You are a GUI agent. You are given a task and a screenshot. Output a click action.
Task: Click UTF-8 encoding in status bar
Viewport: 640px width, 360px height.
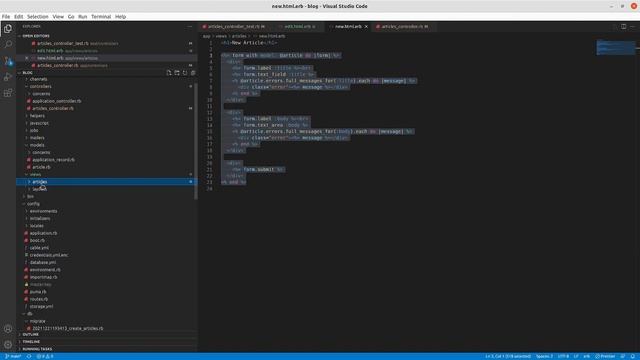tap(563, 356)
